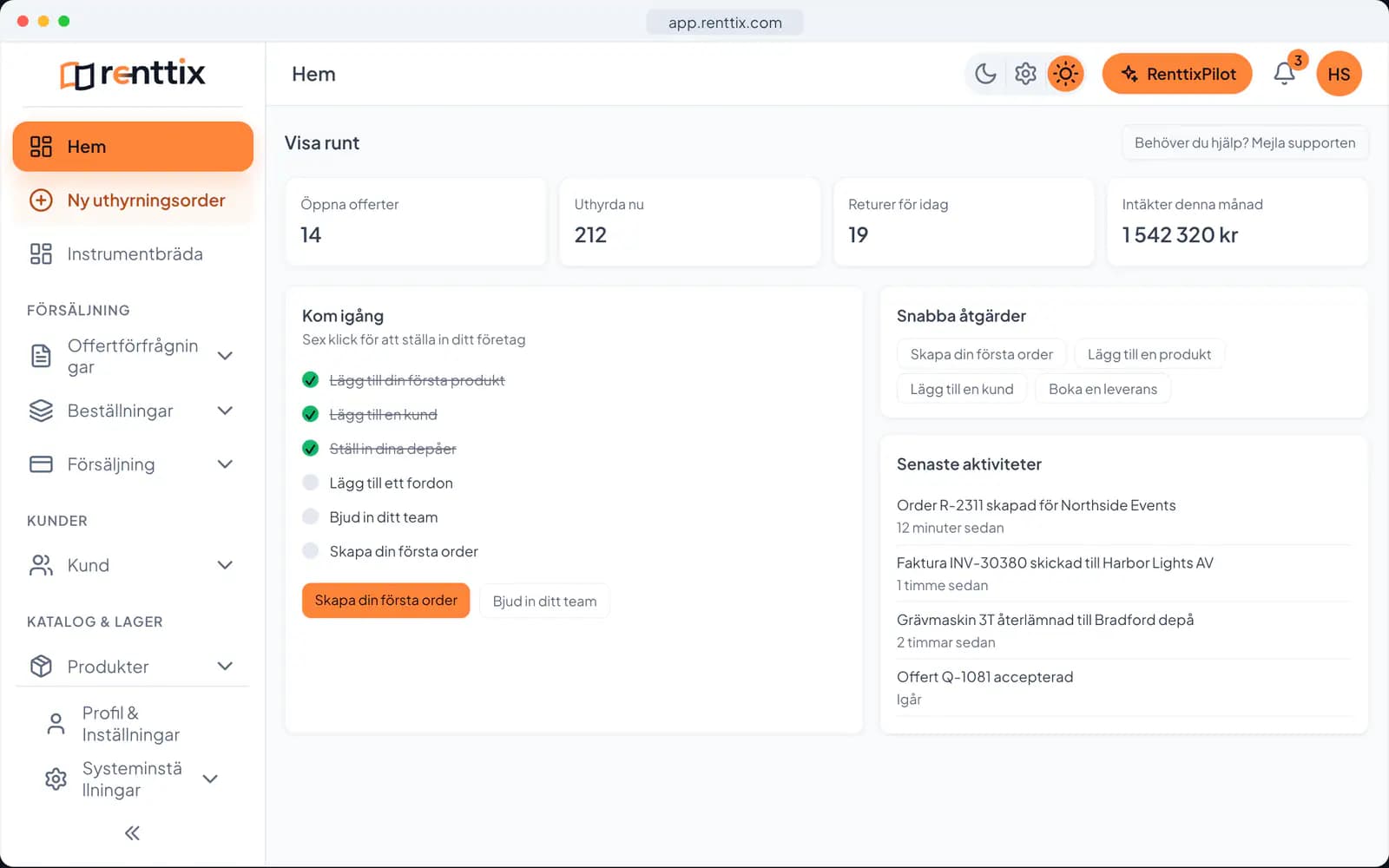Click Lägg till en kund quick action

[962, 389]
